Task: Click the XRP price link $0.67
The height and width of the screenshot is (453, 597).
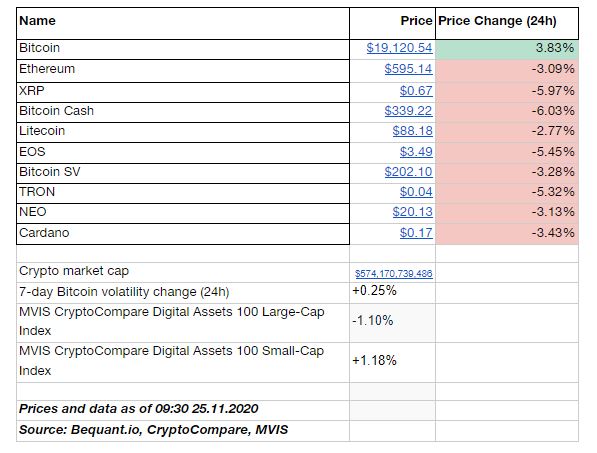Action: point(416,91)
